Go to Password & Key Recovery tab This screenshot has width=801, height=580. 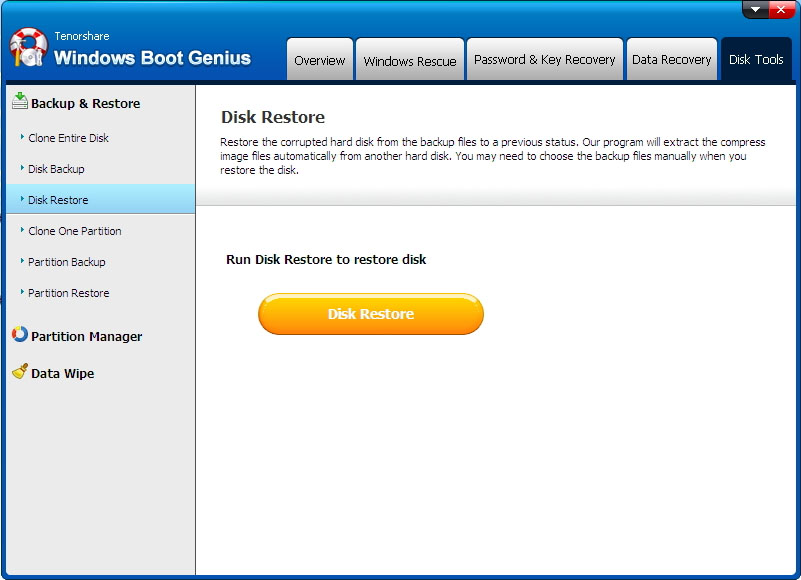tap(544, 60)
